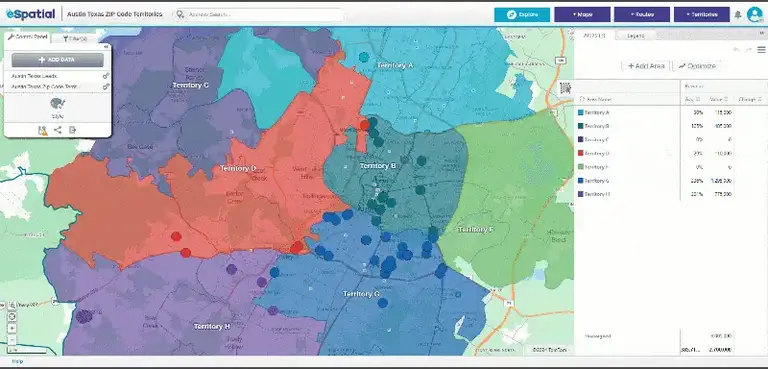768x369 pixels.
Task: Click Territory A color swatch
Action: pos(580,113)
